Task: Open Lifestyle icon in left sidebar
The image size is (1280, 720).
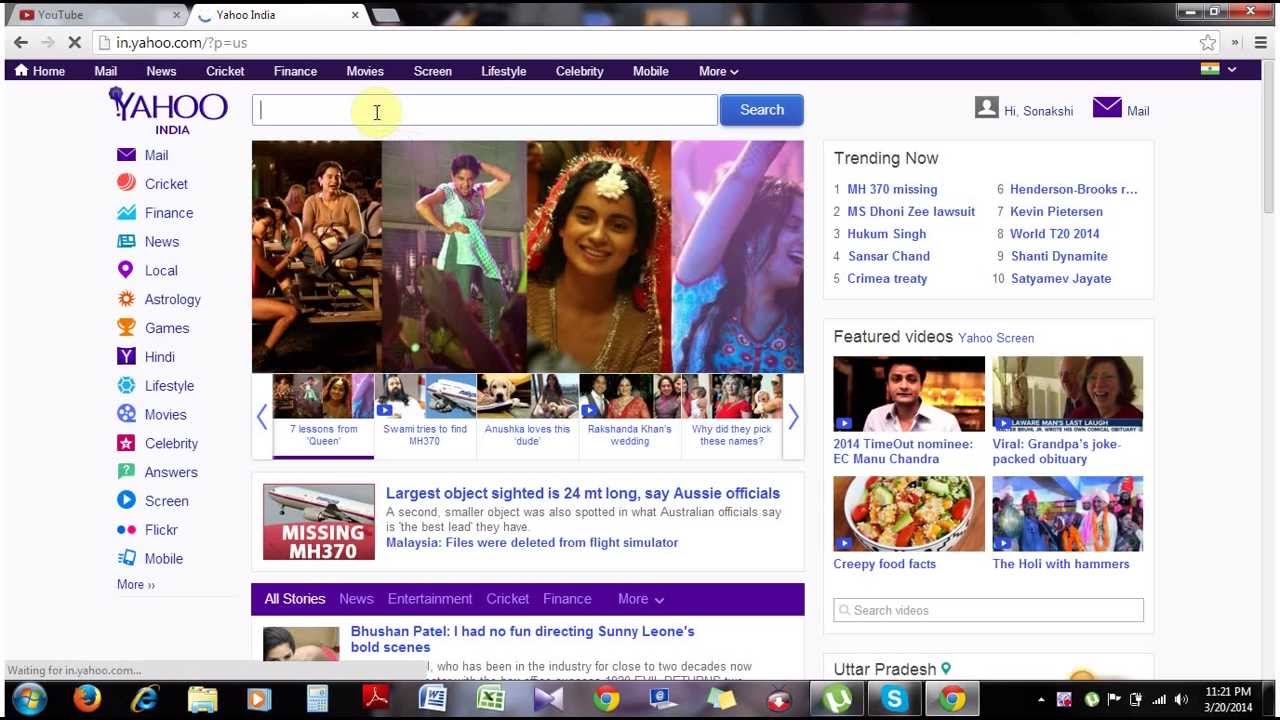Action: click(x=126, y=385)
